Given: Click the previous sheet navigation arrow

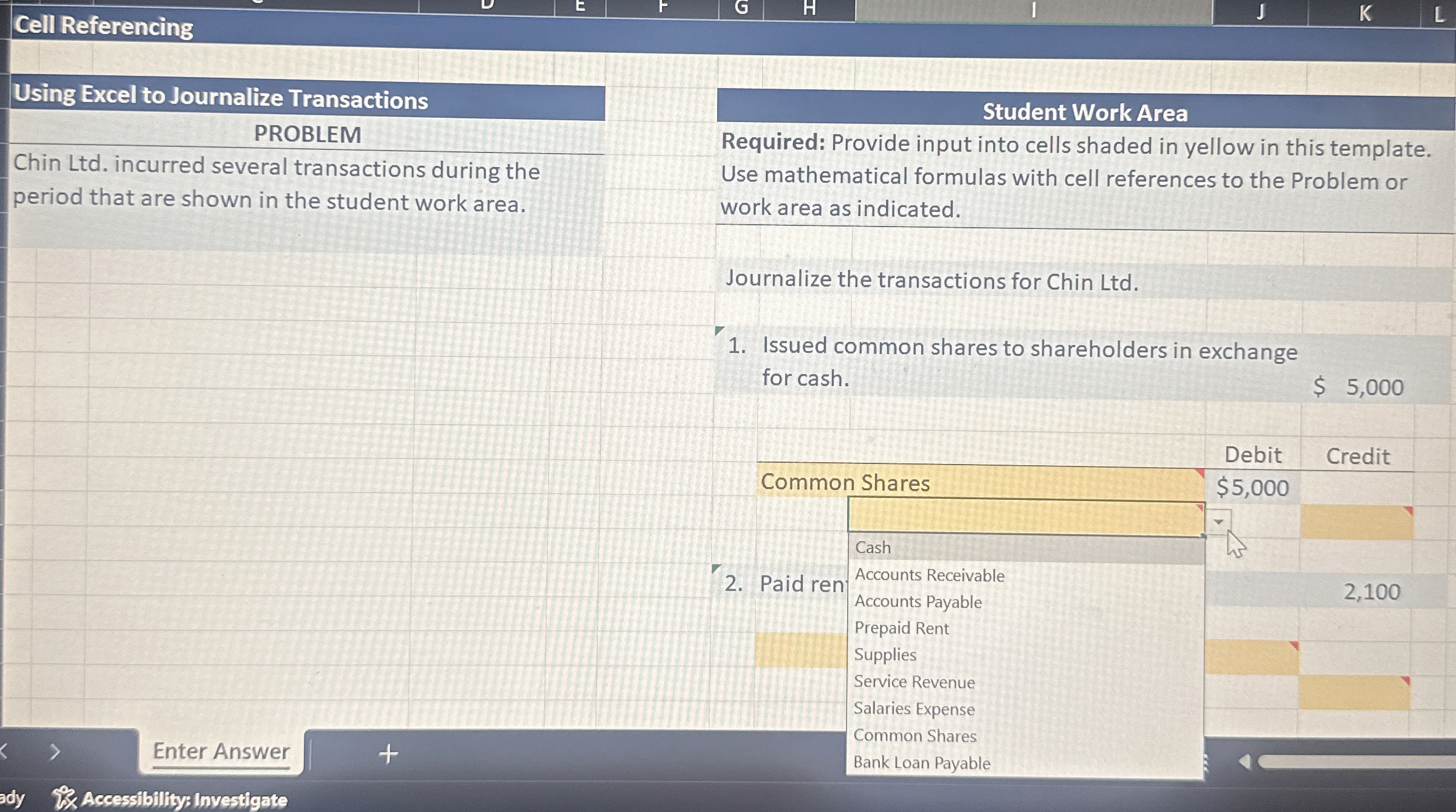Looking at the screenshot, I should point(5,751).
